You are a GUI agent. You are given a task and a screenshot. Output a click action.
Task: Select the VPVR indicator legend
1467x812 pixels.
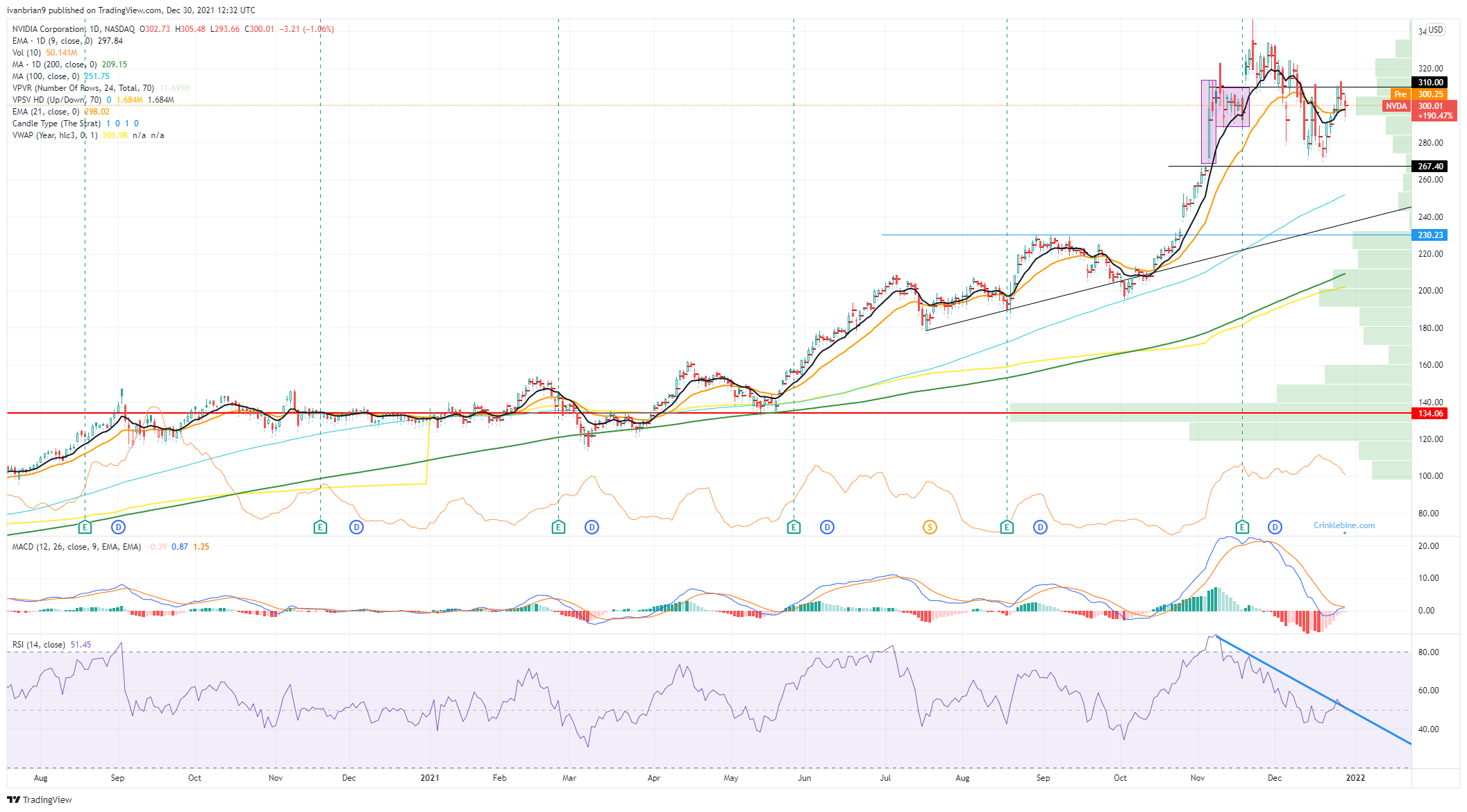101,88
